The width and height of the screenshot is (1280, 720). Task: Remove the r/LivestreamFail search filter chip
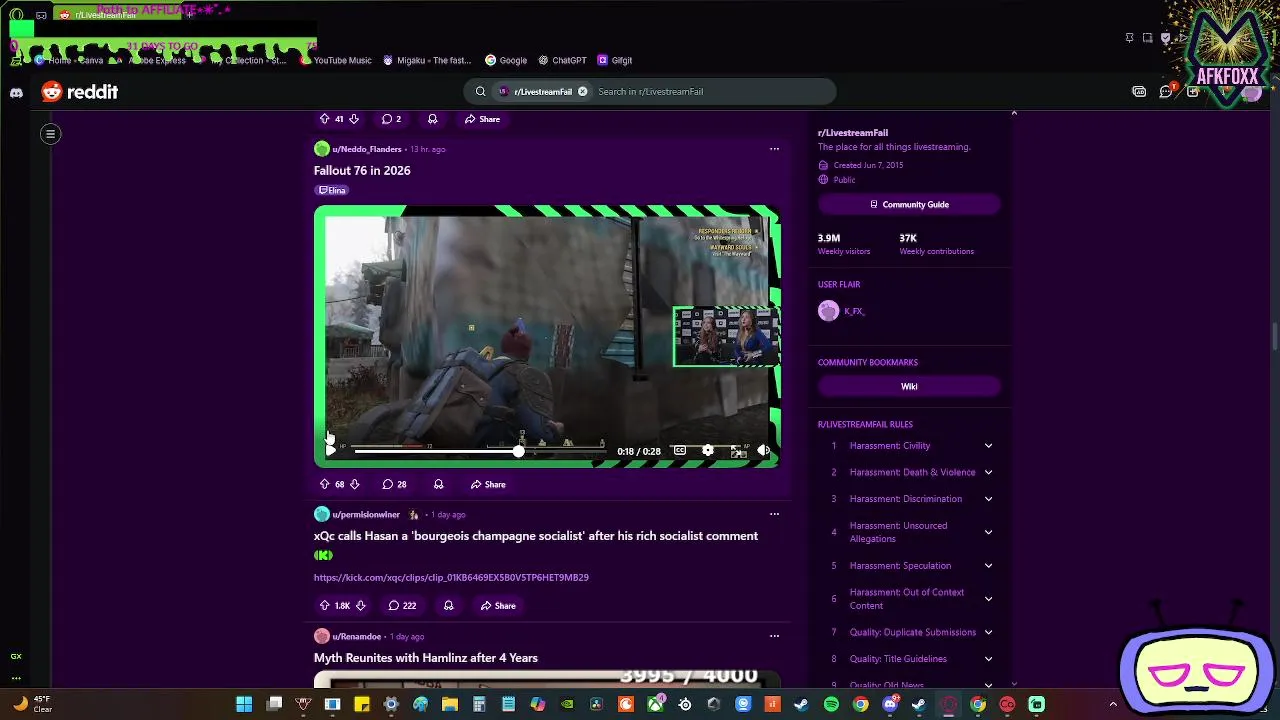click(x=582, y=91)
